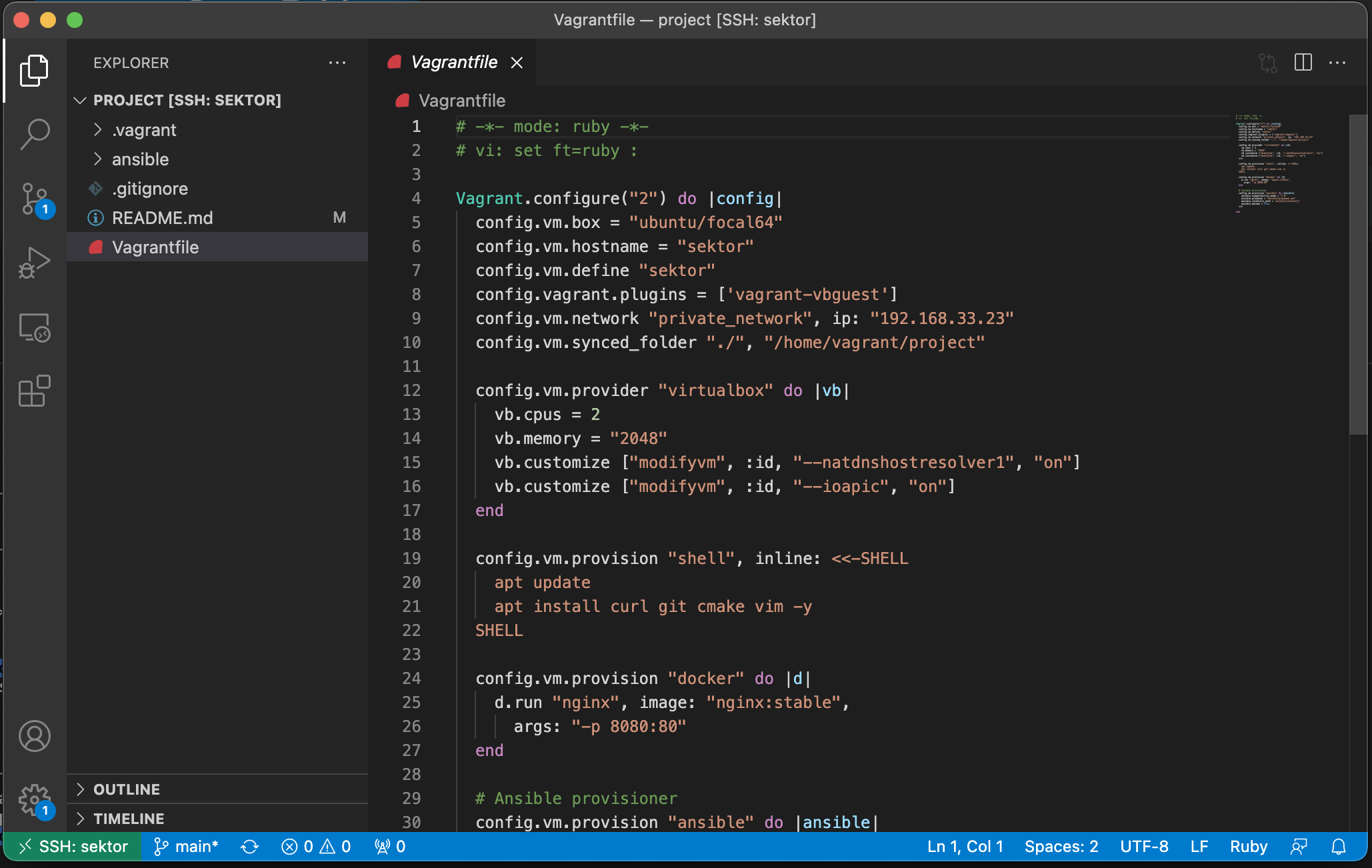Open README.md file
The width and height of the screenshot is (1372, 868).
(217, 218)
